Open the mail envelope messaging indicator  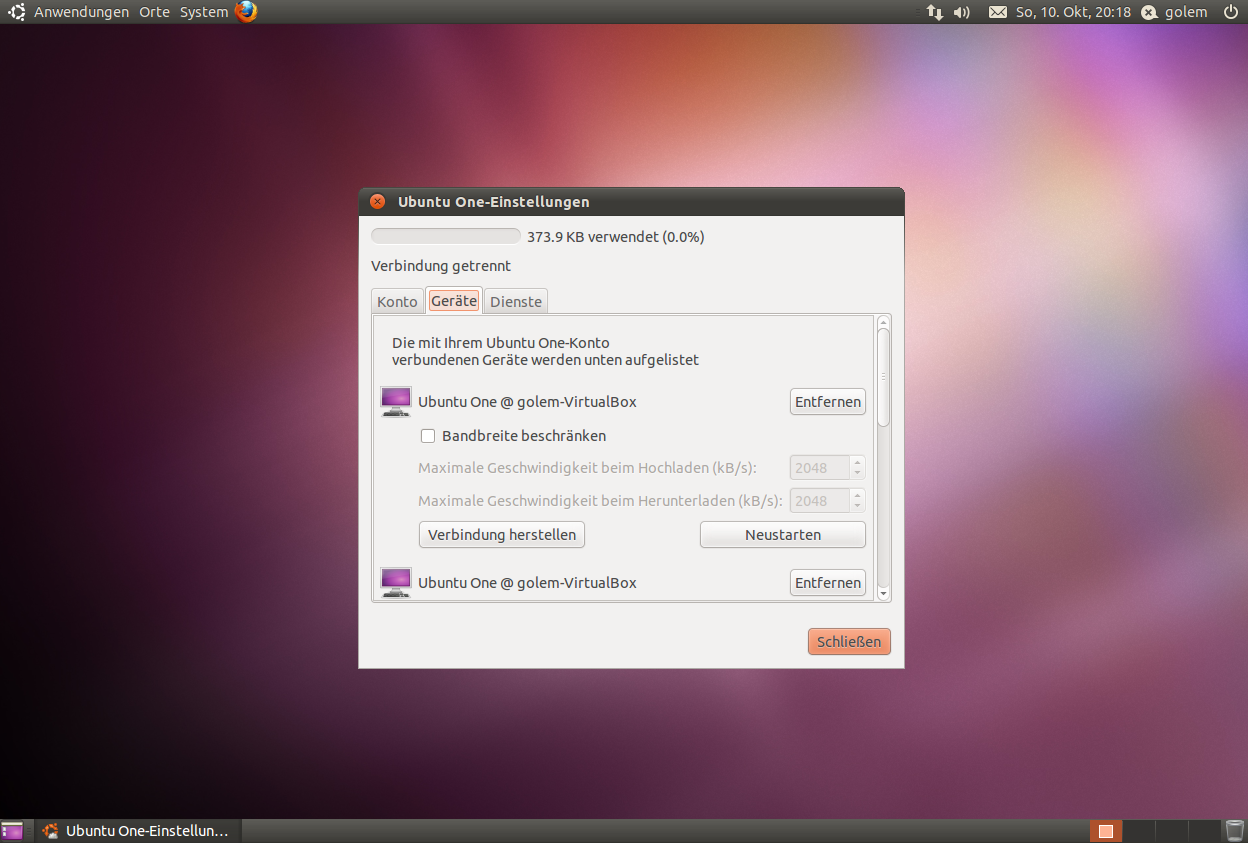[x=998, y=12]
